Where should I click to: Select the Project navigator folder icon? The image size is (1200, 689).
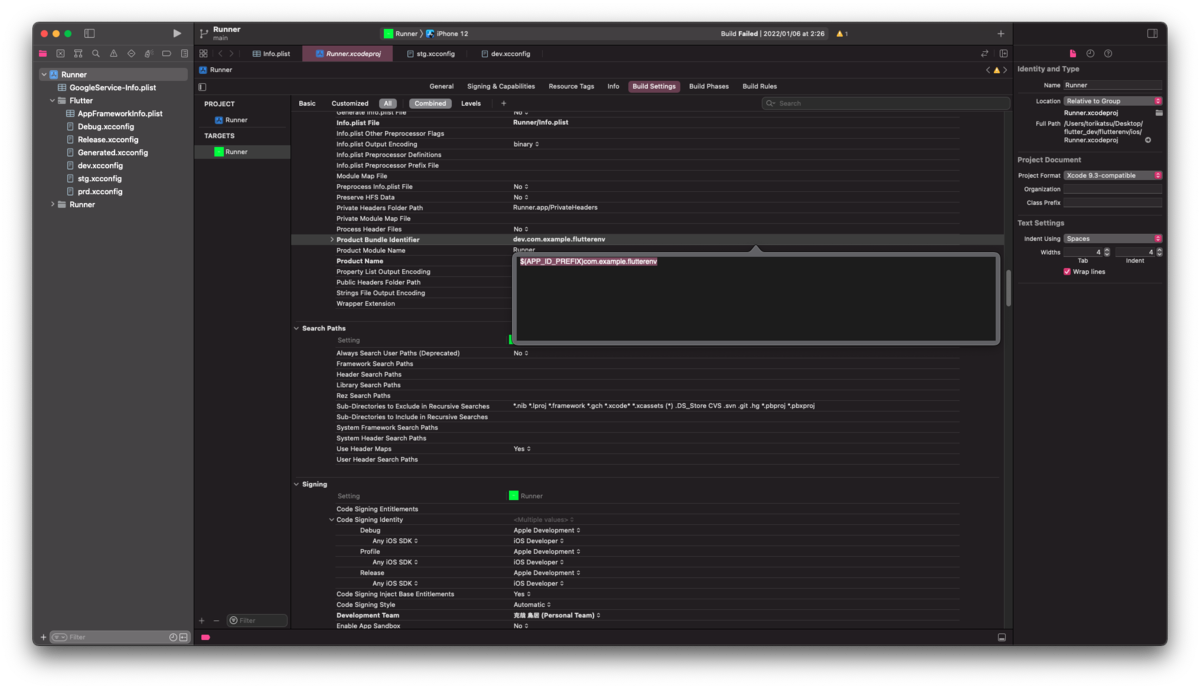pos(43,53)
